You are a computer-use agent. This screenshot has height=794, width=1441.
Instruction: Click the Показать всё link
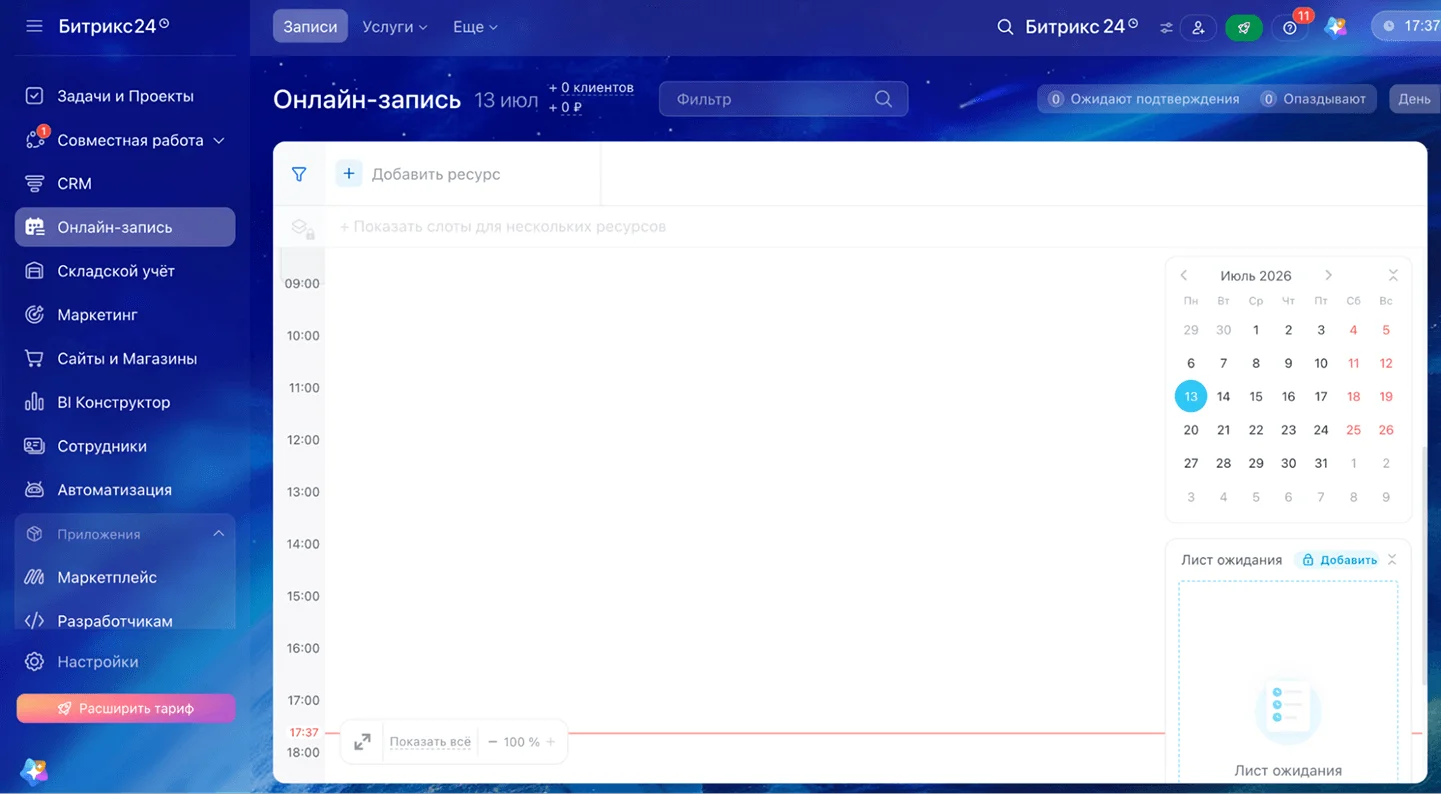430,742
